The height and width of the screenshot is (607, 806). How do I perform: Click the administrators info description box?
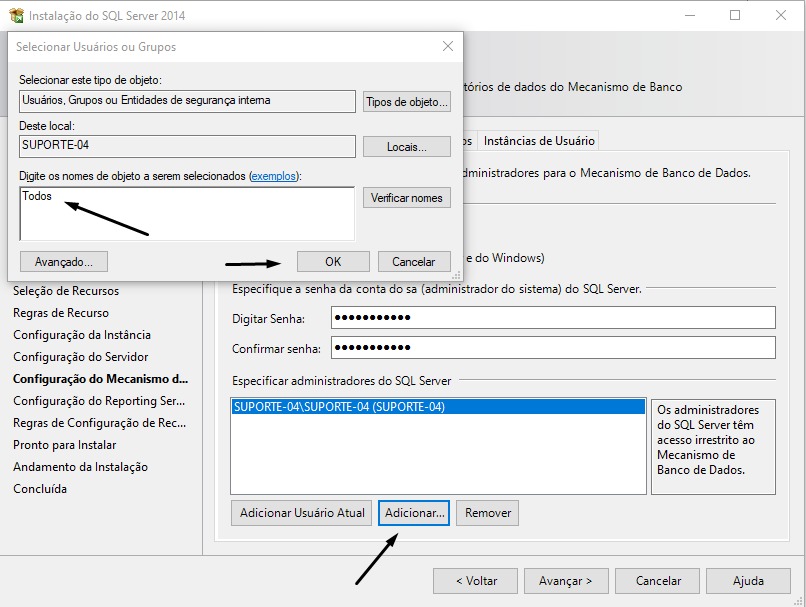click(x=713, y=447)
